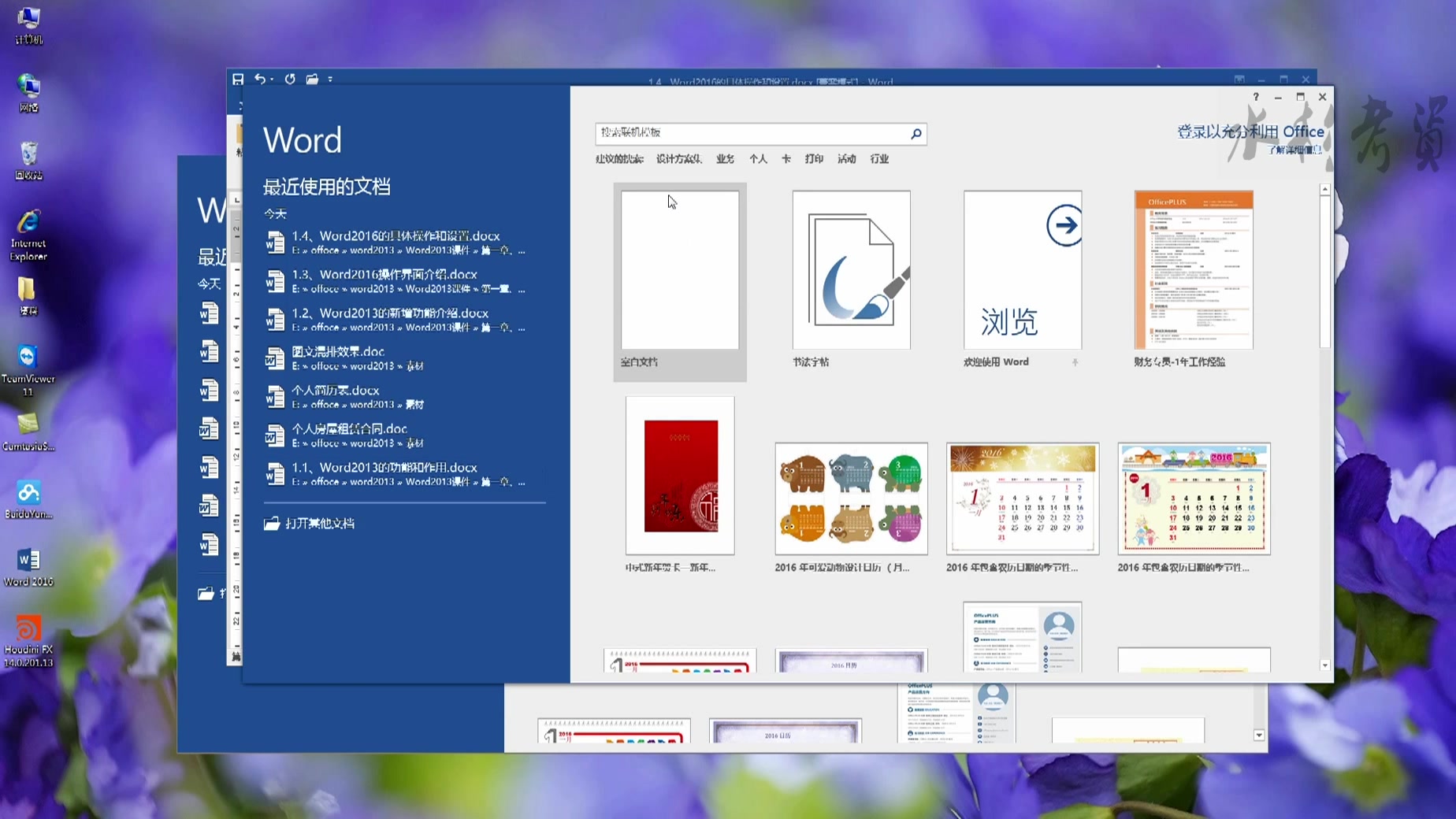
Task: Choose the 中式新年贺卡 red card template
Action: [680, 484]
